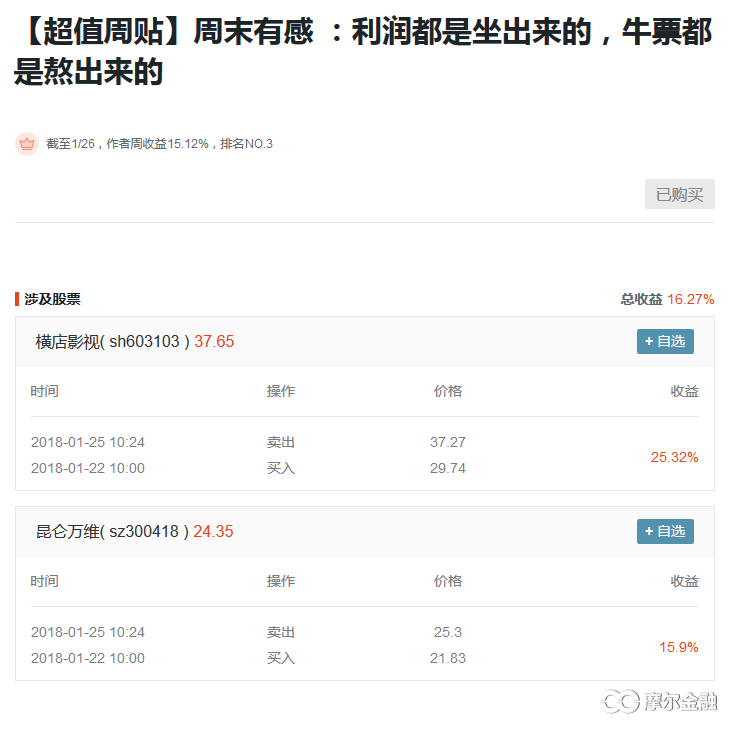This screenshot has width=732, height=730.
Task: Open 昆仑万维( sz300418 ) stock link
Action: (x=113, y=532)
